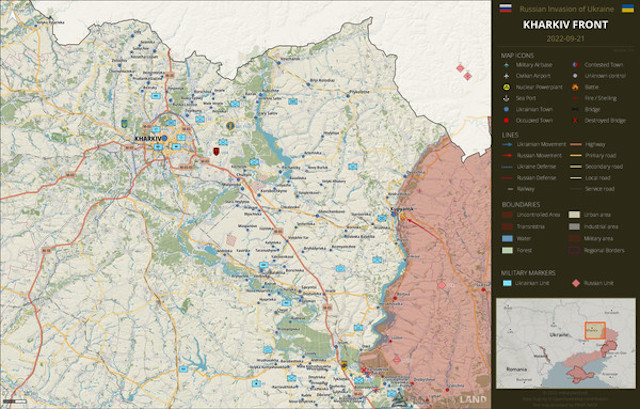
Task: Click the Contested Town legend icon
Action: tap(574, 64)
